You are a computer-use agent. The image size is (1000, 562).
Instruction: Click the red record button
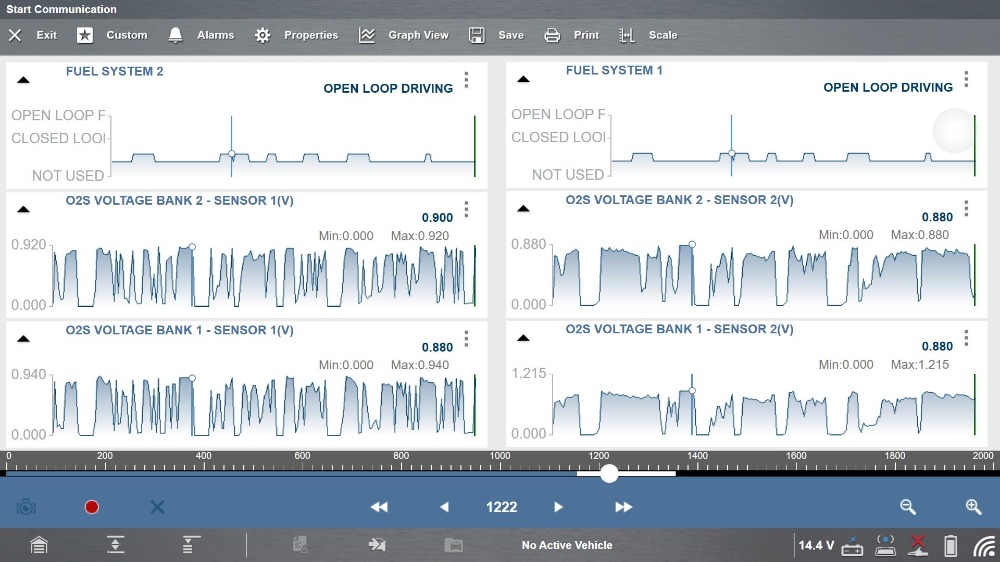[92, 507]
